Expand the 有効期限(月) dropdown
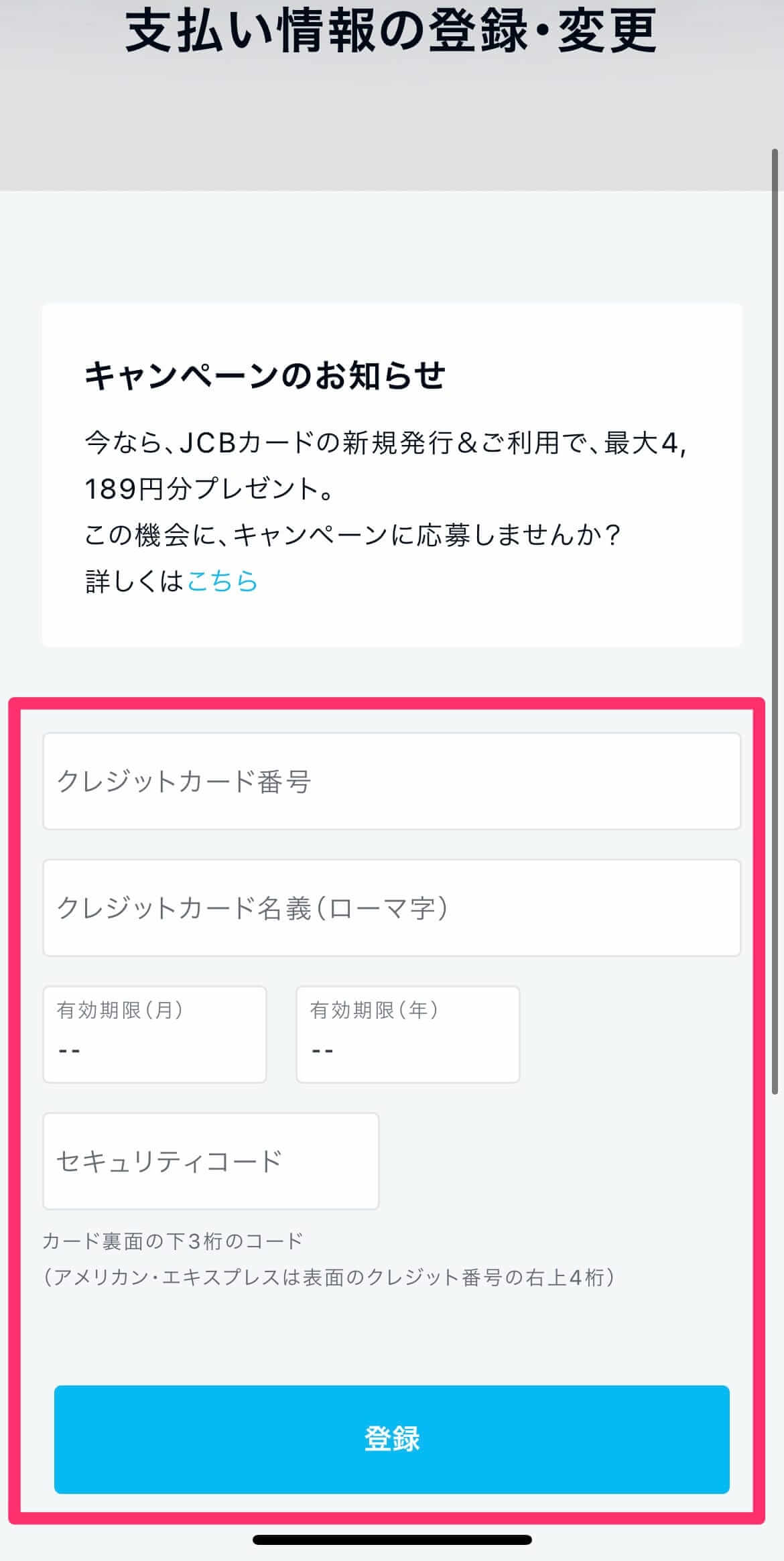The width and height of the screenshot is (784, 1561). click(155, 1034)
